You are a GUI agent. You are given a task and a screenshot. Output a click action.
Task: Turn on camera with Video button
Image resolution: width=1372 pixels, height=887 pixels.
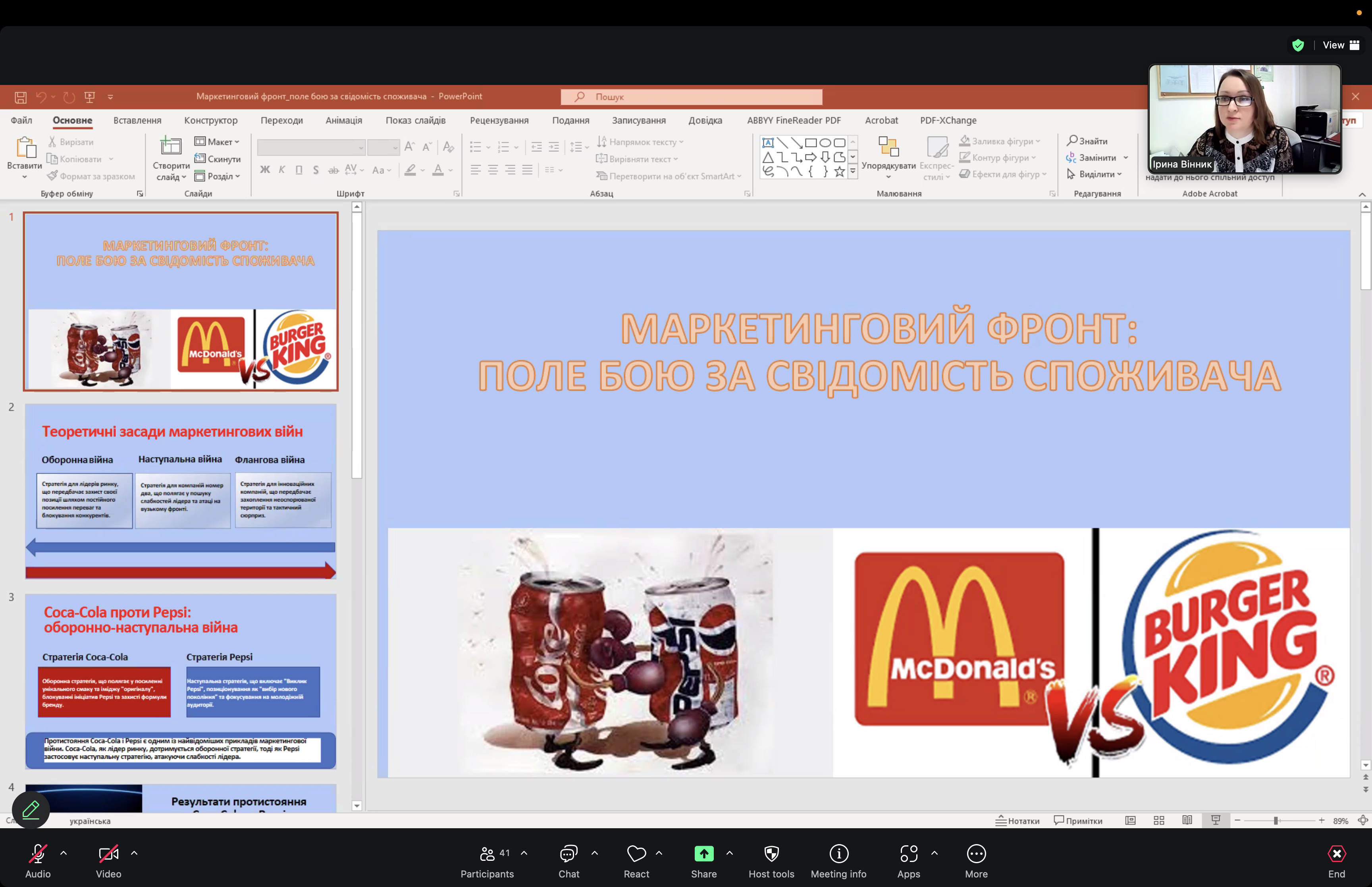[x=108, y=854]
